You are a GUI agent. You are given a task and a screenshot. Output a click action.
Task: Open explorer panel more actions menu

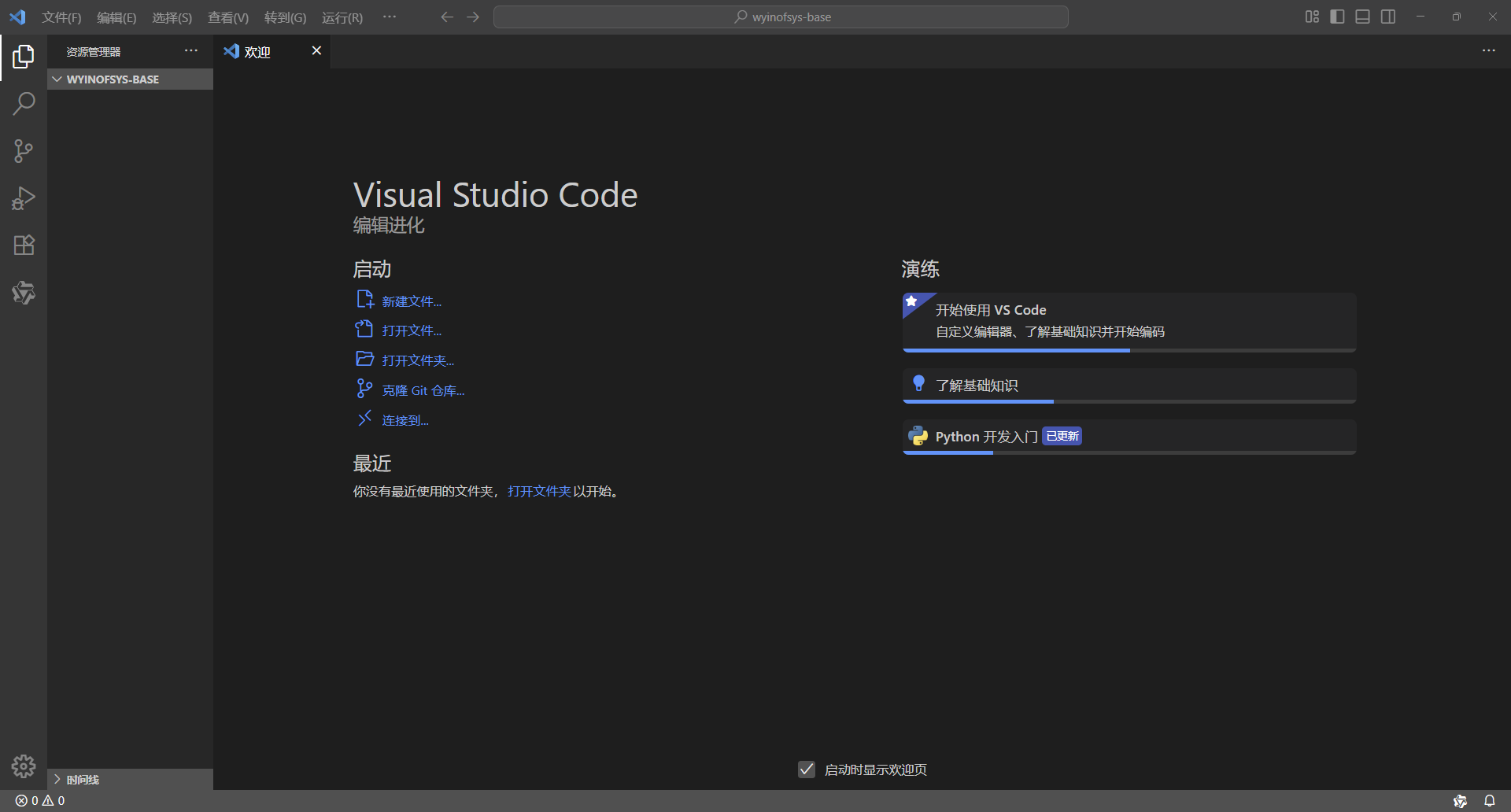191,50
